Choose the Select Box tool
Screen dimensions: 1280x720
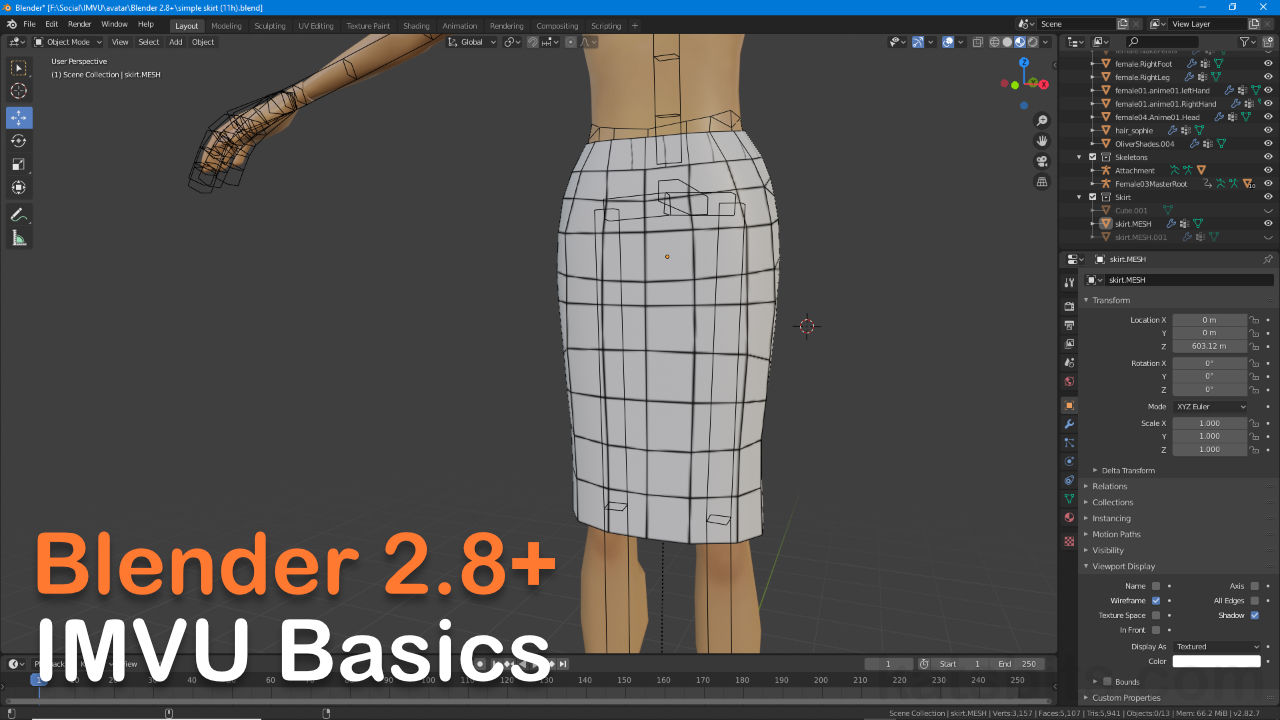19,67
